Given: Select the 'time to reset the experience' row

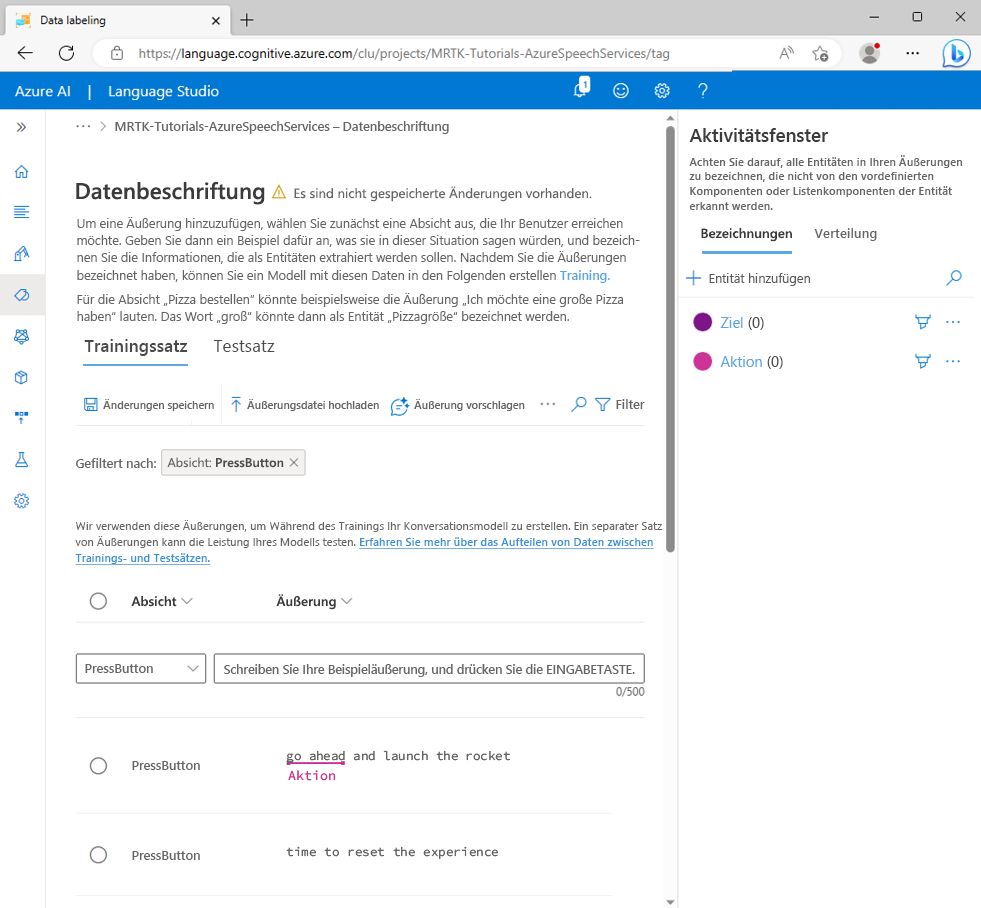Looking at the screenshot, I should [98, 855].
